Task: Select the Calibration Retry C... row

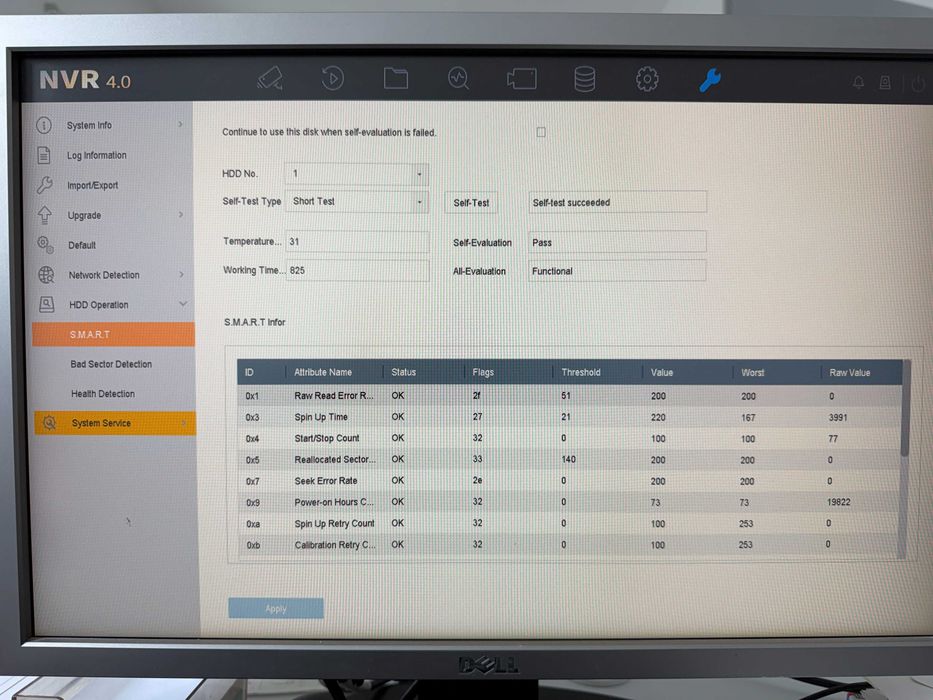Action: (569, 545)
